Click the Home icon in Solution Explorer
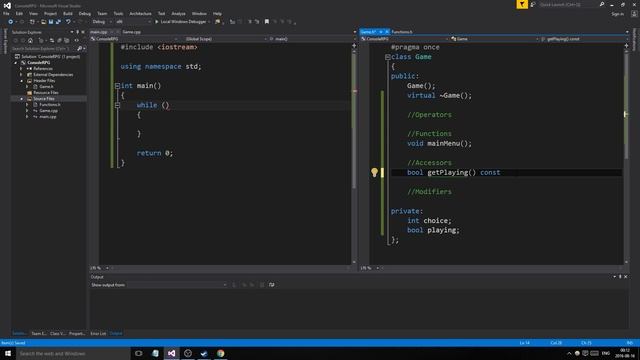This screenshot has width=640, height=360. [x=30, y=40]
